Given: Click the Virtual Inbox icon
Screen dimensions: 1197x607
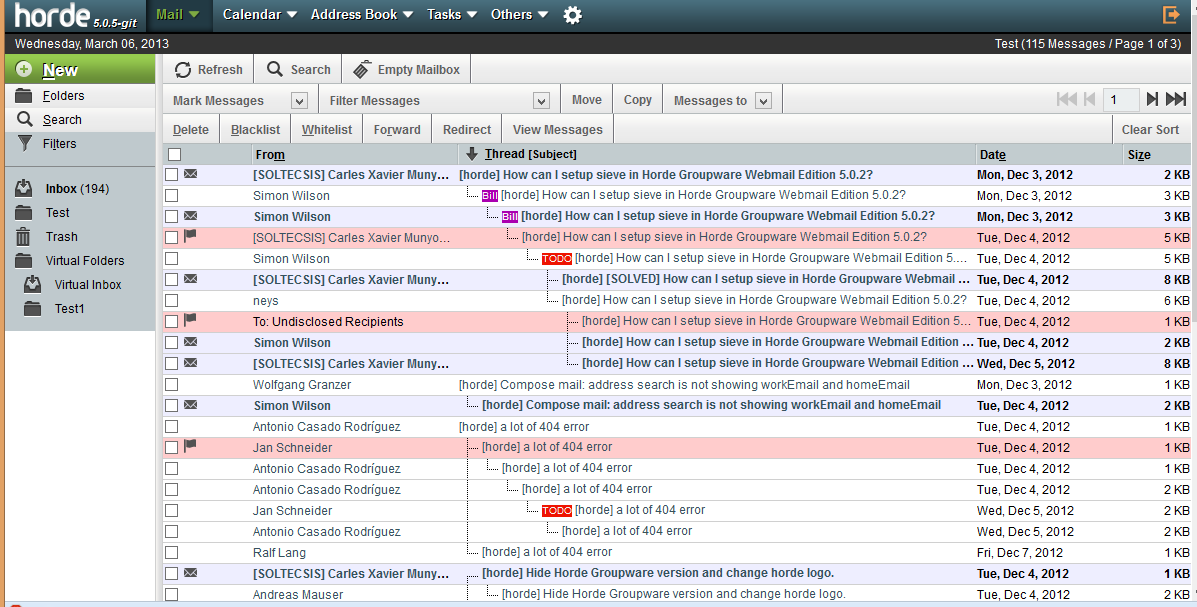Looking at the screenshot, I should (x=33, y=284).
